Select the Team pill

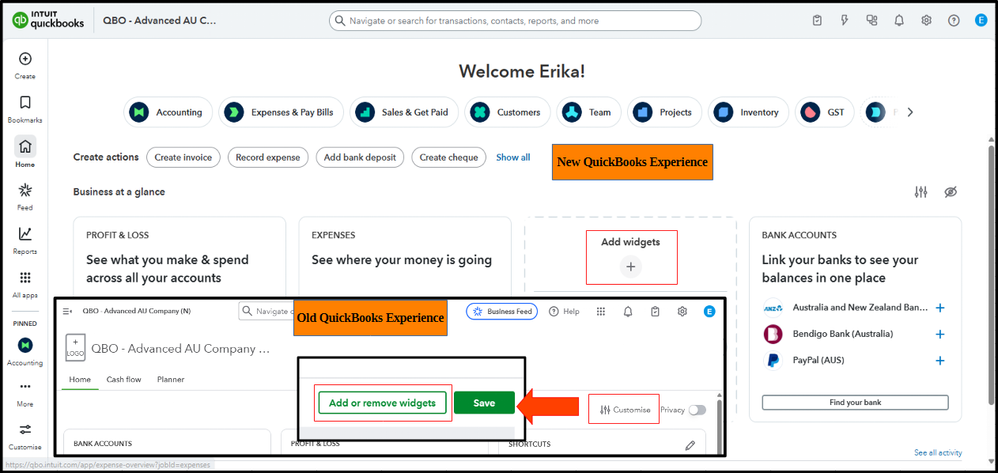[589, 112]
